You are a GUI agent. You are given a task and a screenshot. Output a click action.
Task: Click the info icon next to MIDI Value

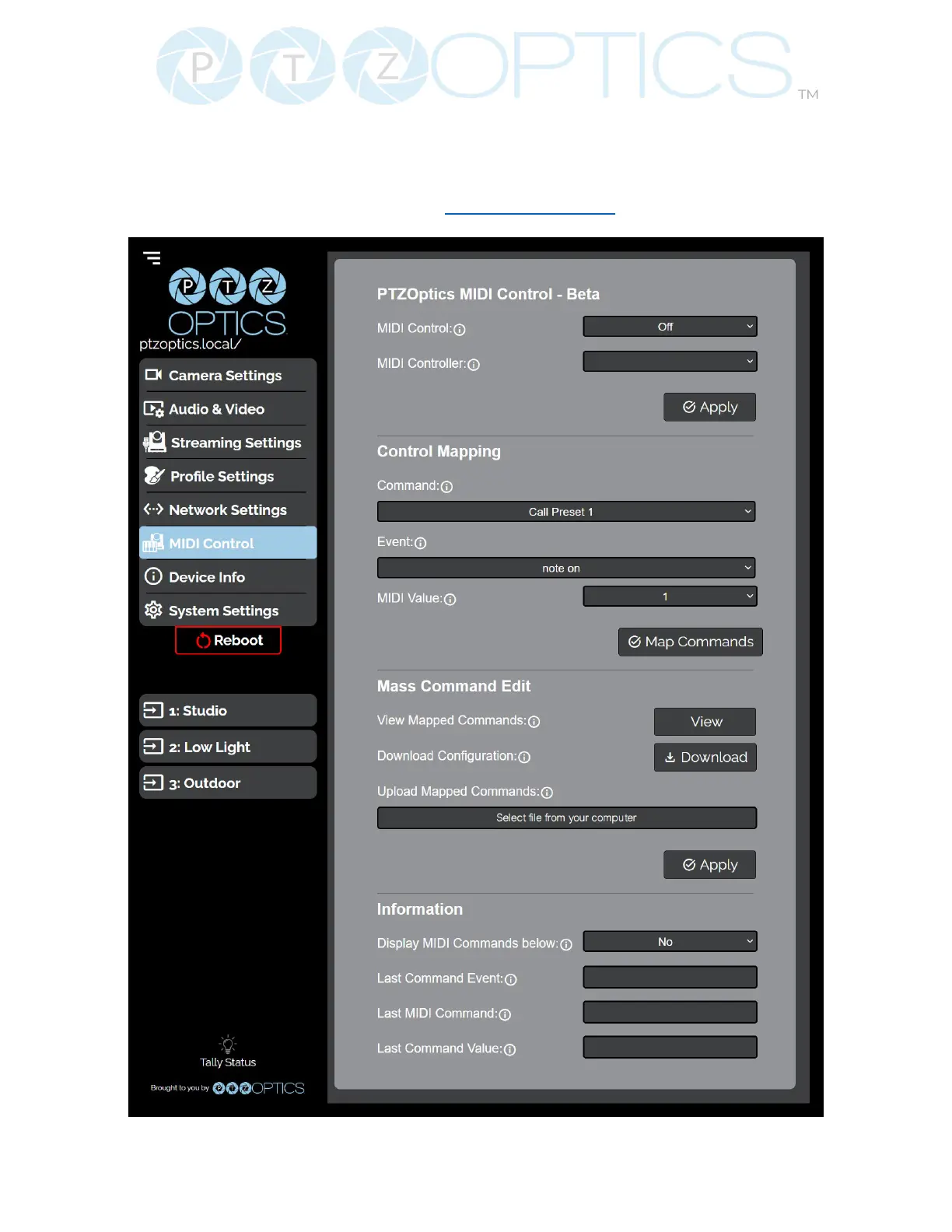pyautogui.click(x=450, y=600)
